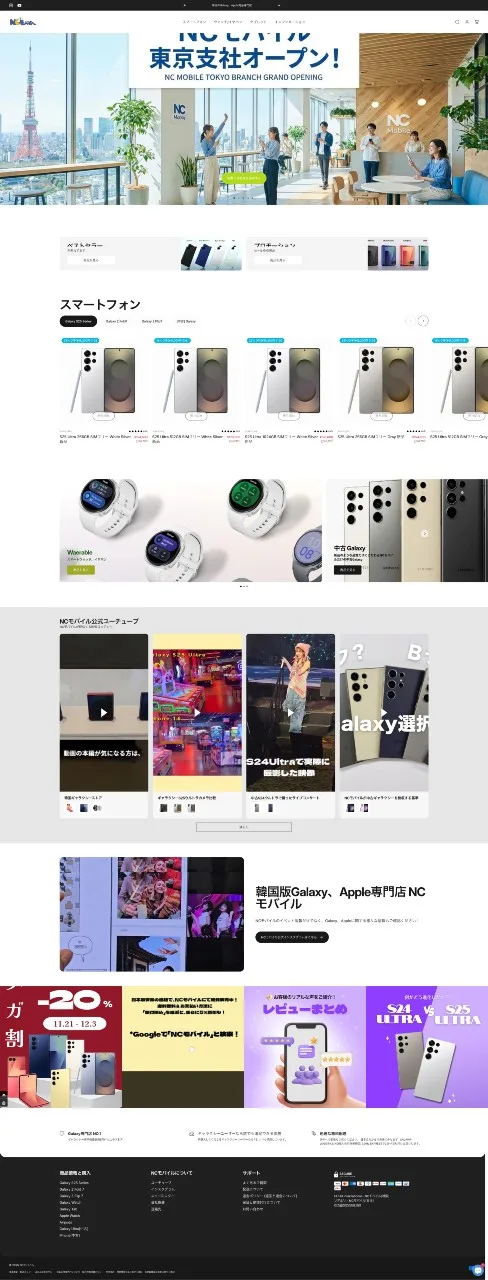This screenshot has height=1280, width=488.
Task: Click the green button on the Wearable banner
Action: click(x=80, y=569)
